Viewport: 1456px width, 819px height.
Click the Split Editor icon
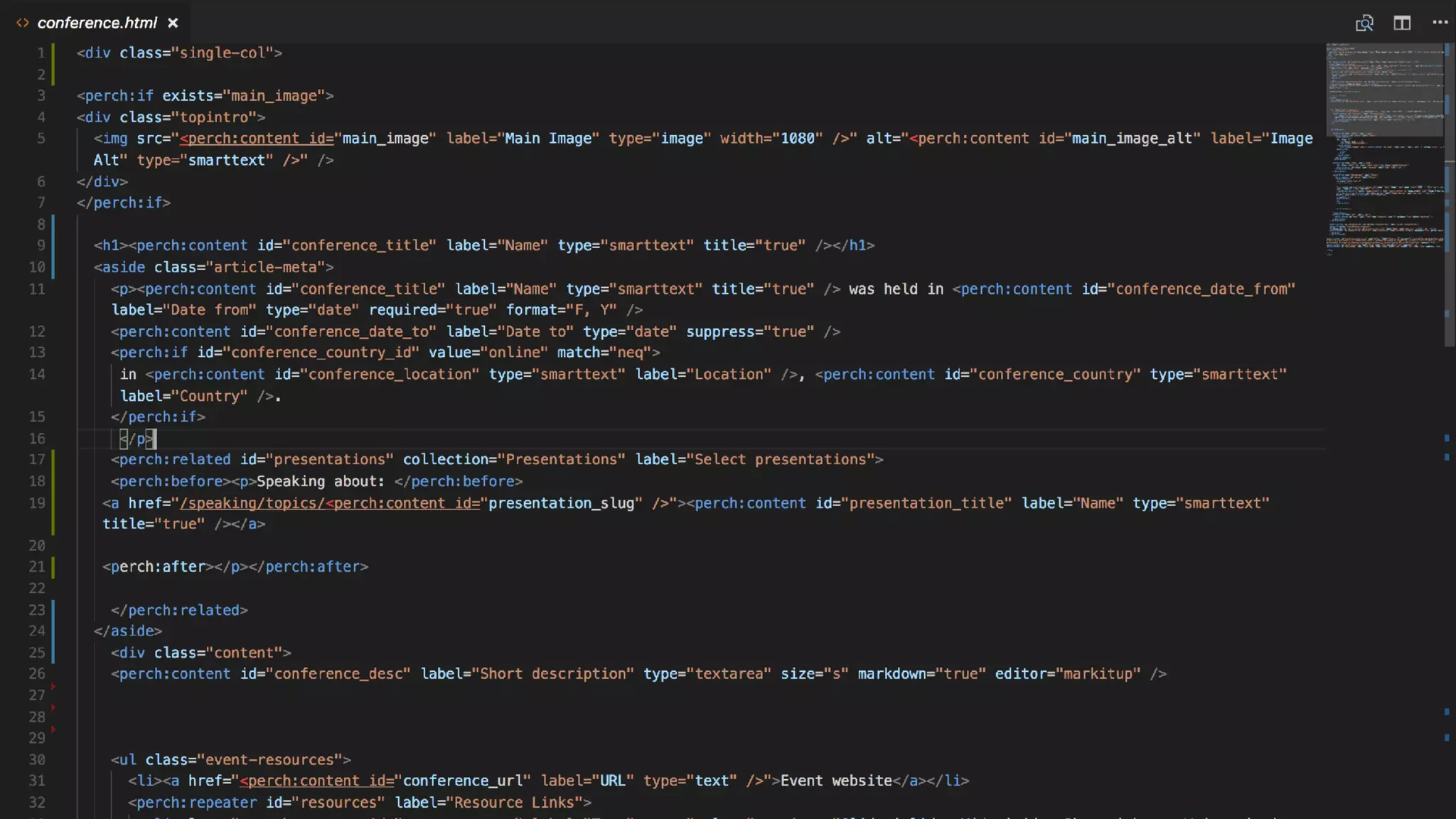pyautogui.click(x=1401, y=23)
